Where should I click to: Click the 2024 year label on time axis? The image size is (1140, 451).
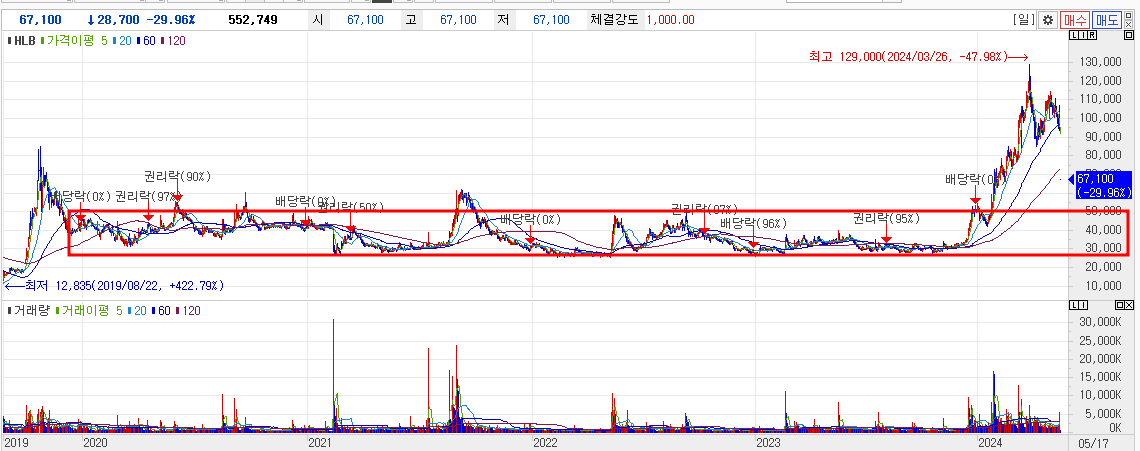(x=992, y=442)
